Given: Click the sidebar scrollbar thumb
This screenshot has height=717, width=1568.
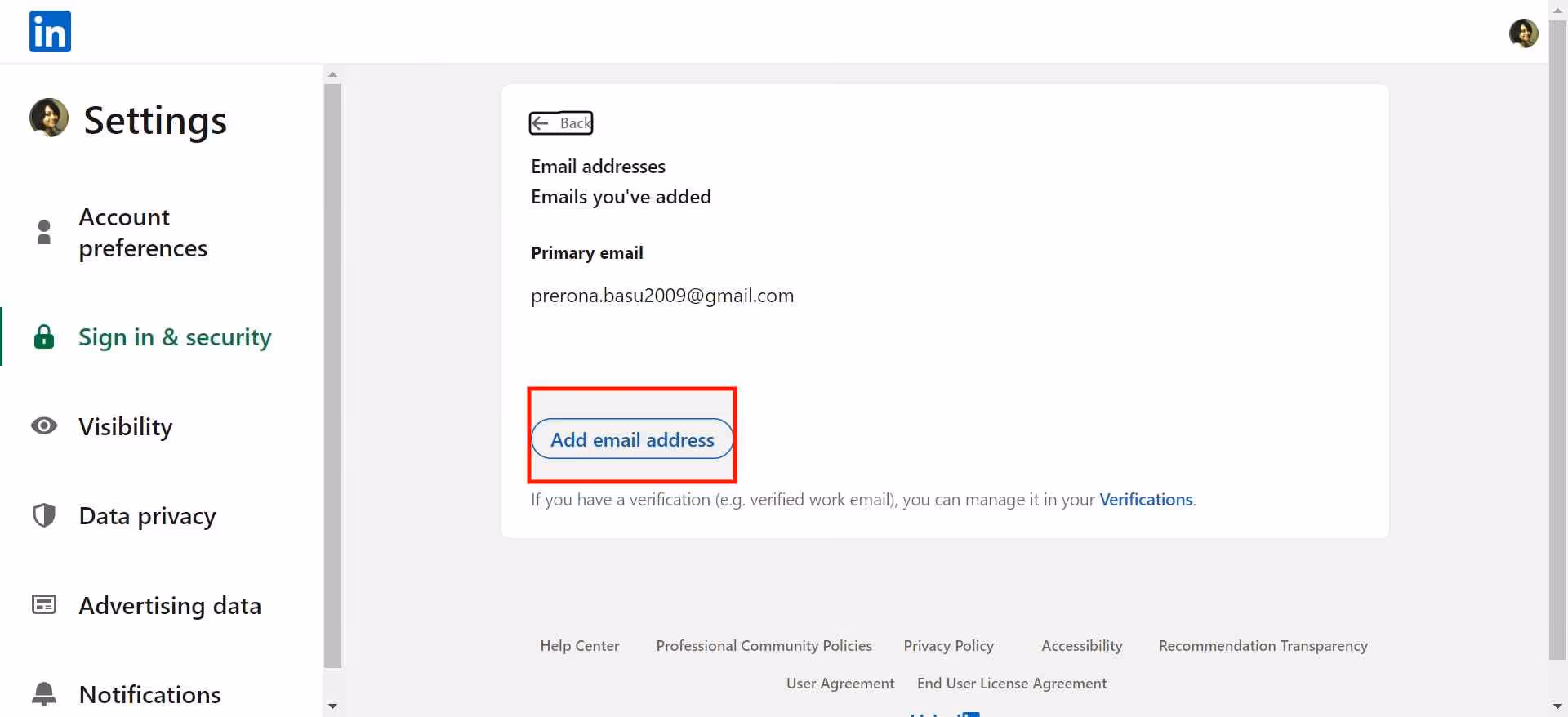Looking at the screenshot, I should (332, 376).
